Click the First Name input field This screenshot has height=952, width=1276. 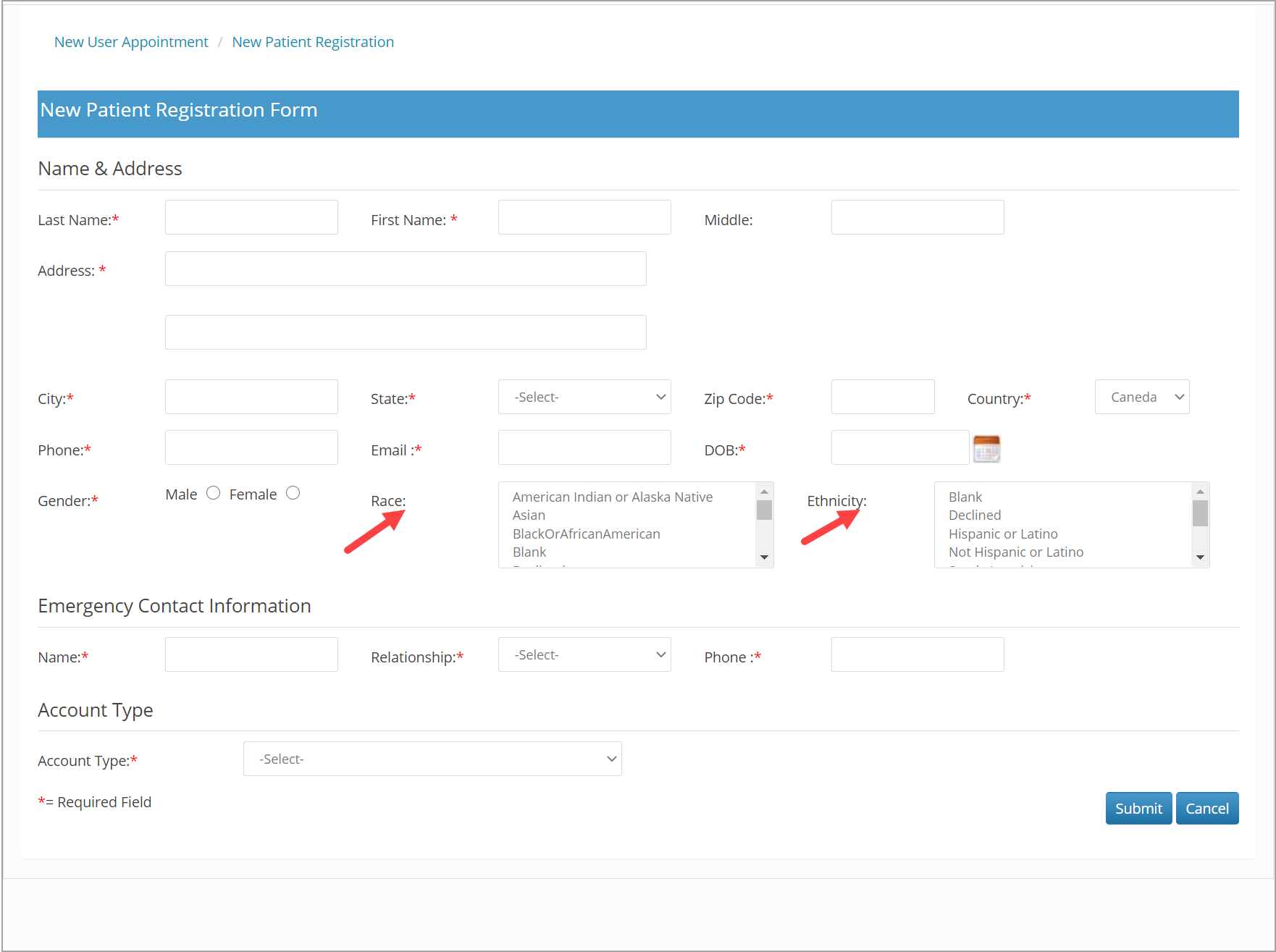[x=584, y=217]
